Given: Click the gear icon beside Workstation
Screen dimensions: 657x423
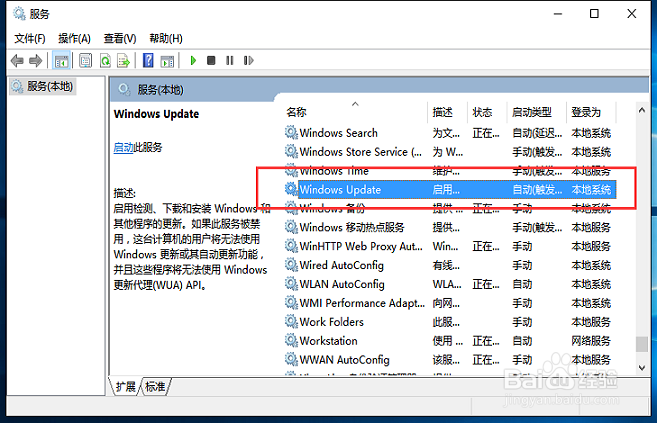Looking at the screenshot, I should click(291, 340).
